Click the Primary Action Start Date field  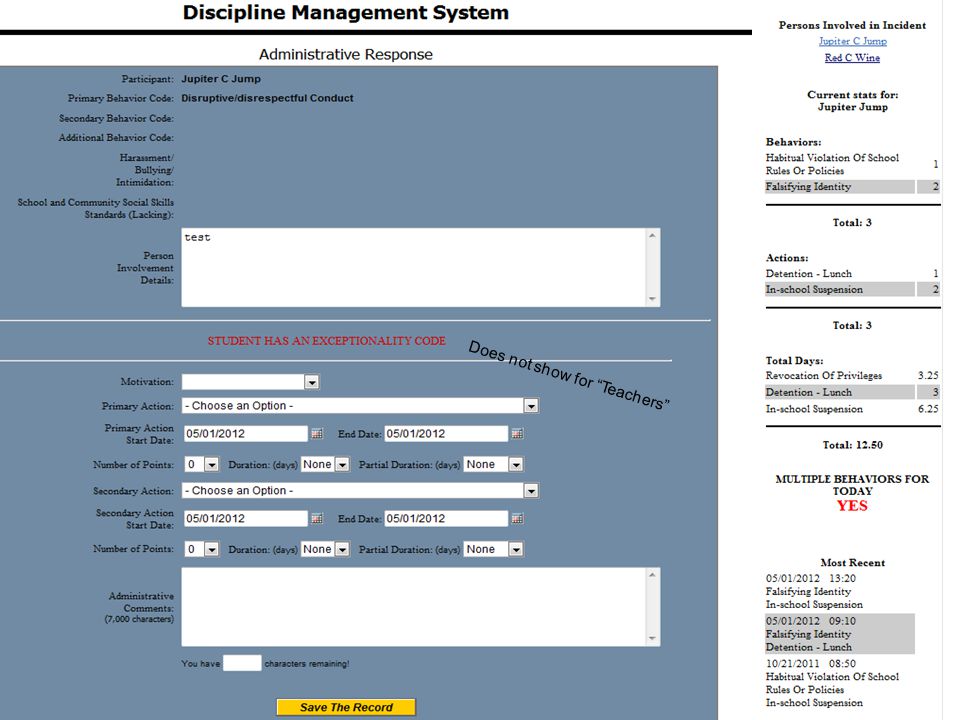[x=246, y=433]
